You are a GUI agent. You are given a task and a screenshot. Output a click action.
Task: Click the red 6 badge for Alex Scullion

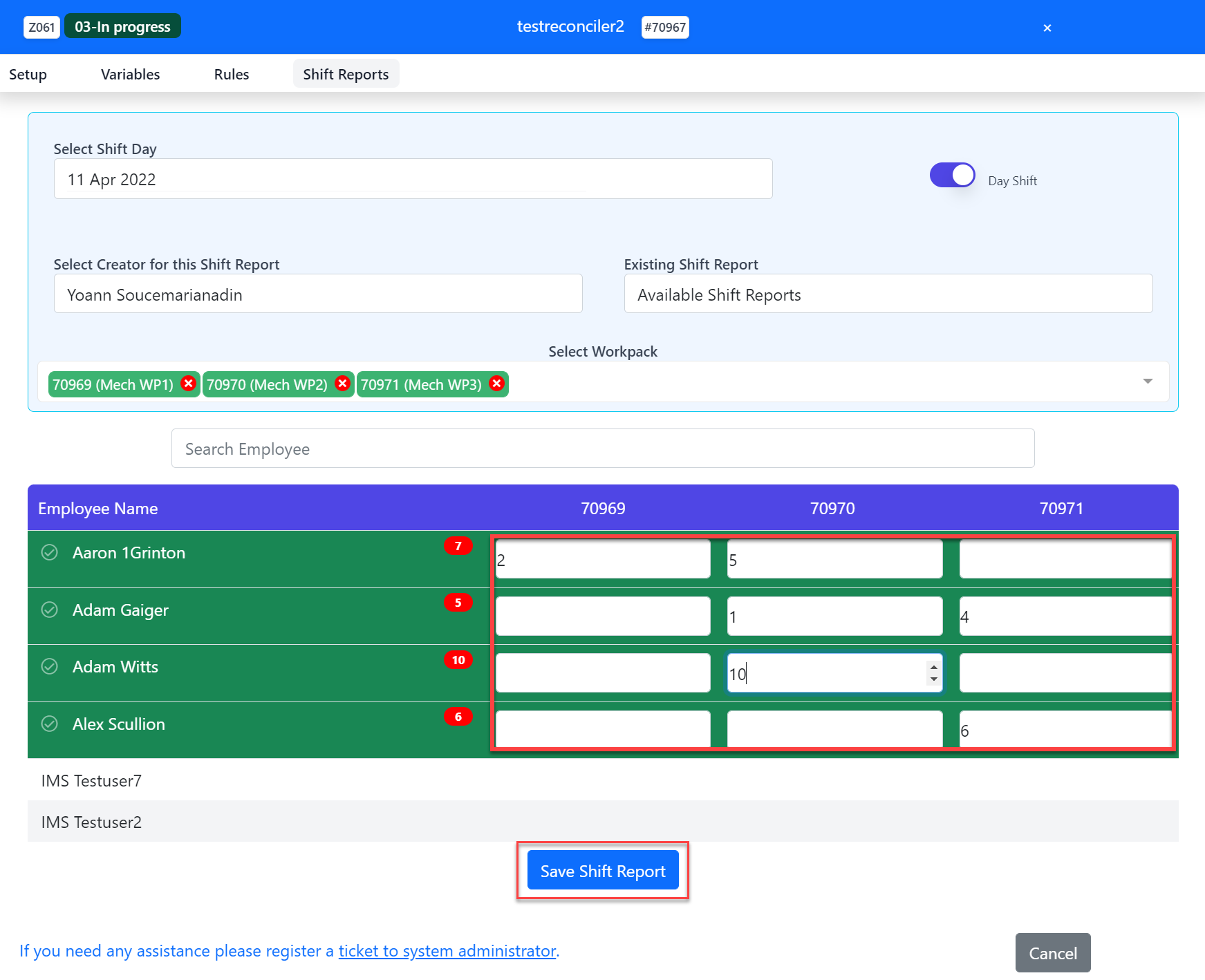pyautogui.click(x=458, y=717)
